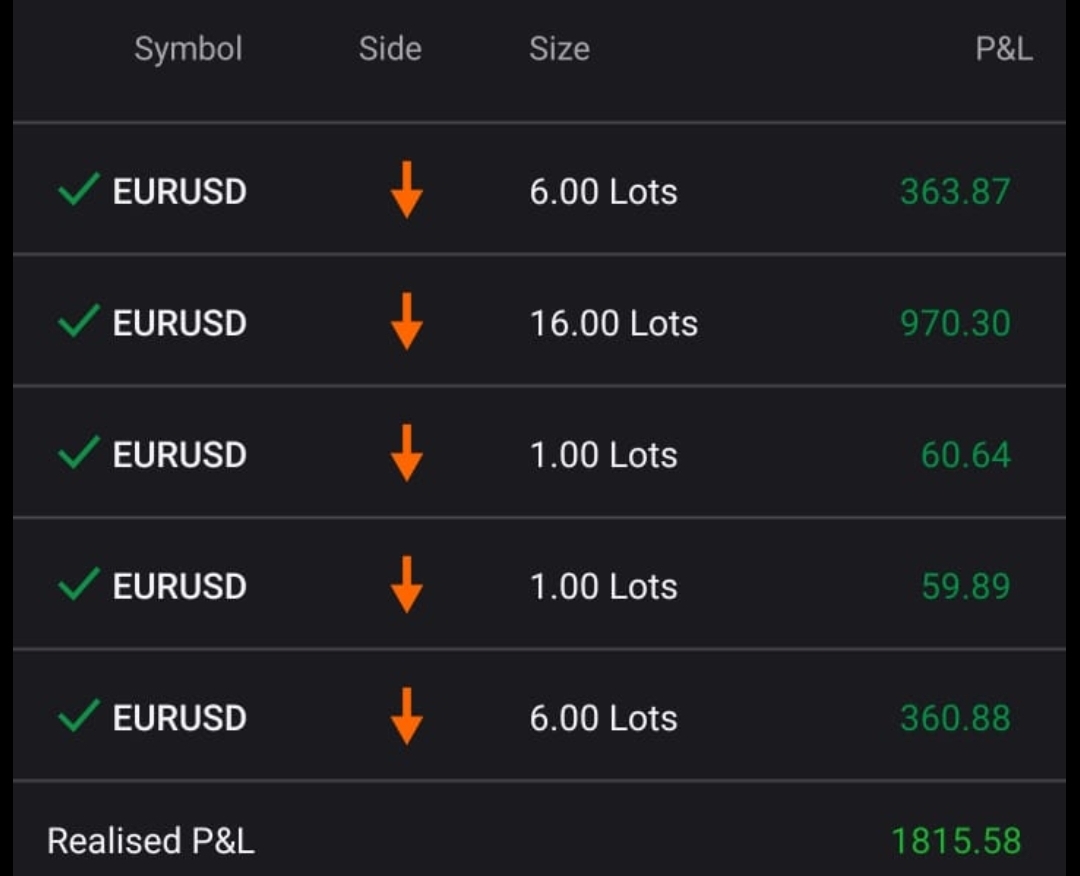Sort by the Side column header
Viewport: 1080px width, 876px height.
click(390, 48)
